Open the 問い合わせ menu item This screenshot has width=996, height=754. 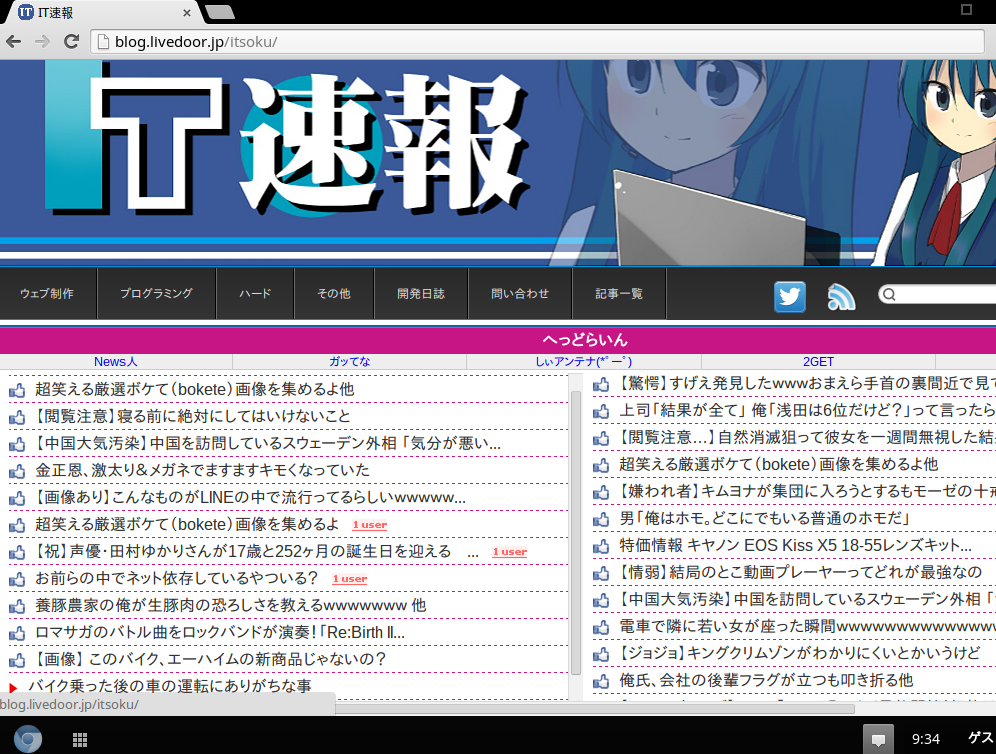click(x=520, y=293)
